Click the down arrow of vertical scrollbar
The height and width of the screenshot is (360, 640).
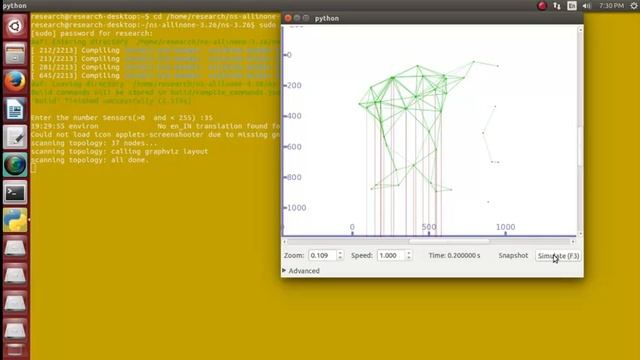click(x=580, y=234)
